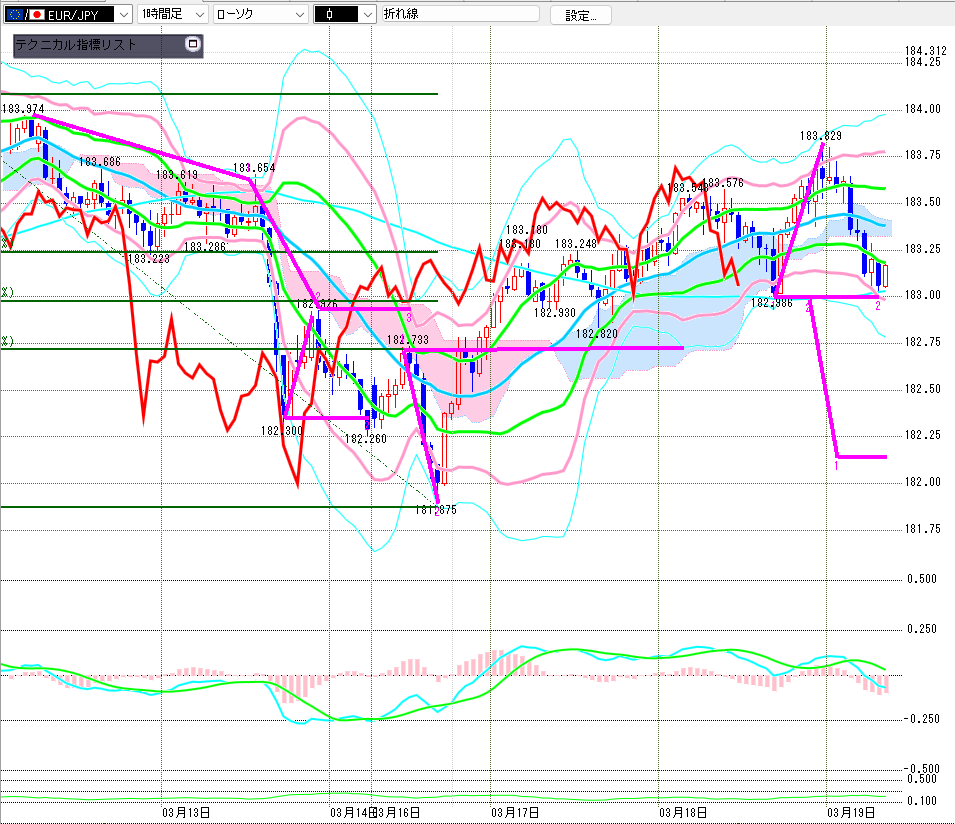
Task: Expand the ローソク chart type dropdown
Action: [x=298, y=14]
